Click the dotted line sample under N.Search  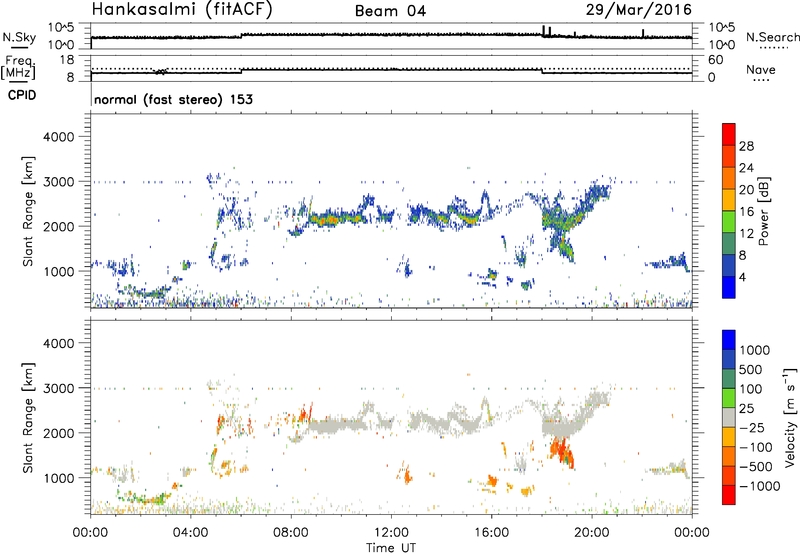(774, 48)
